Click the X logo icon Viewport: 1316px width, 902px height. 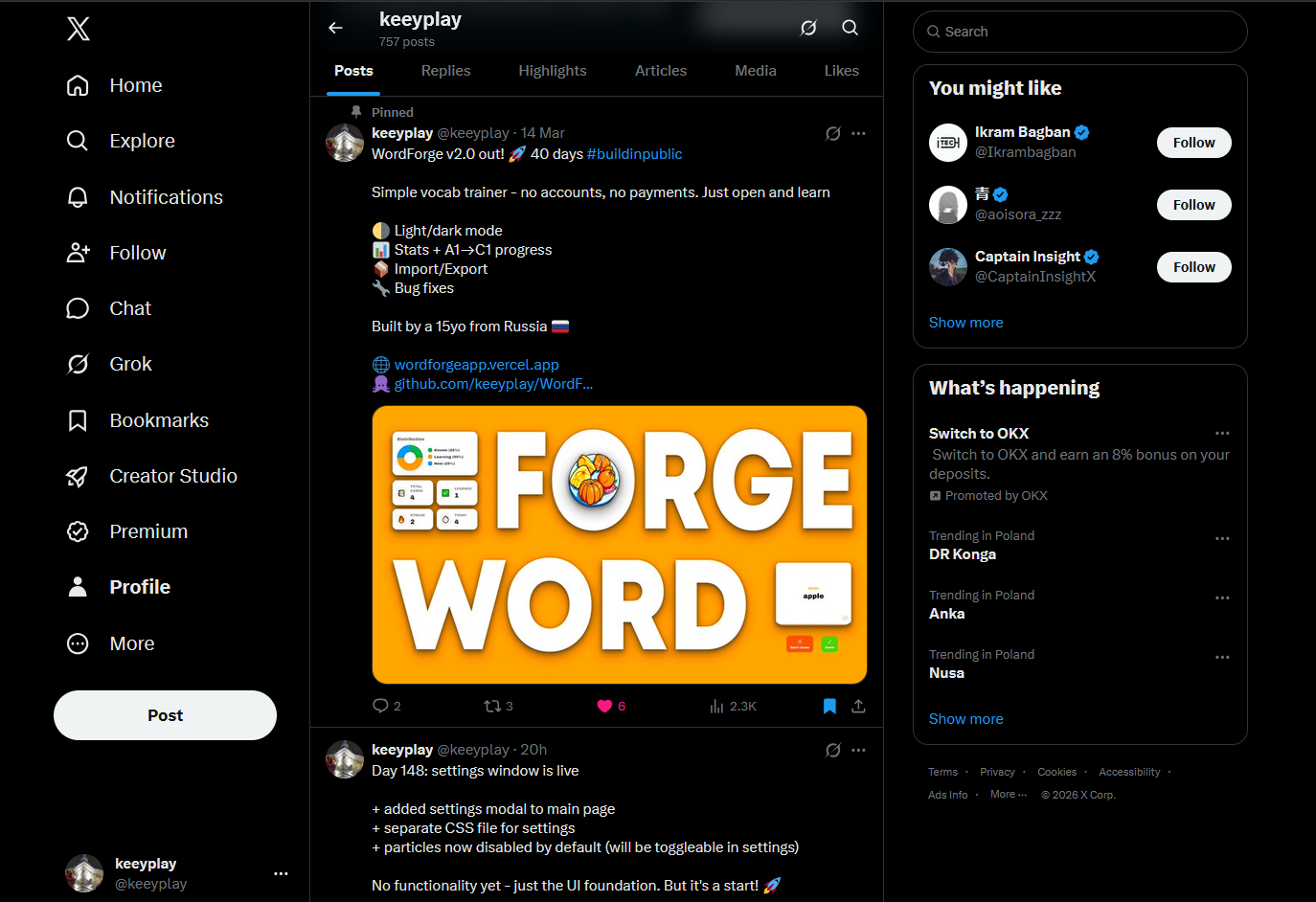[x=79, y=29]
